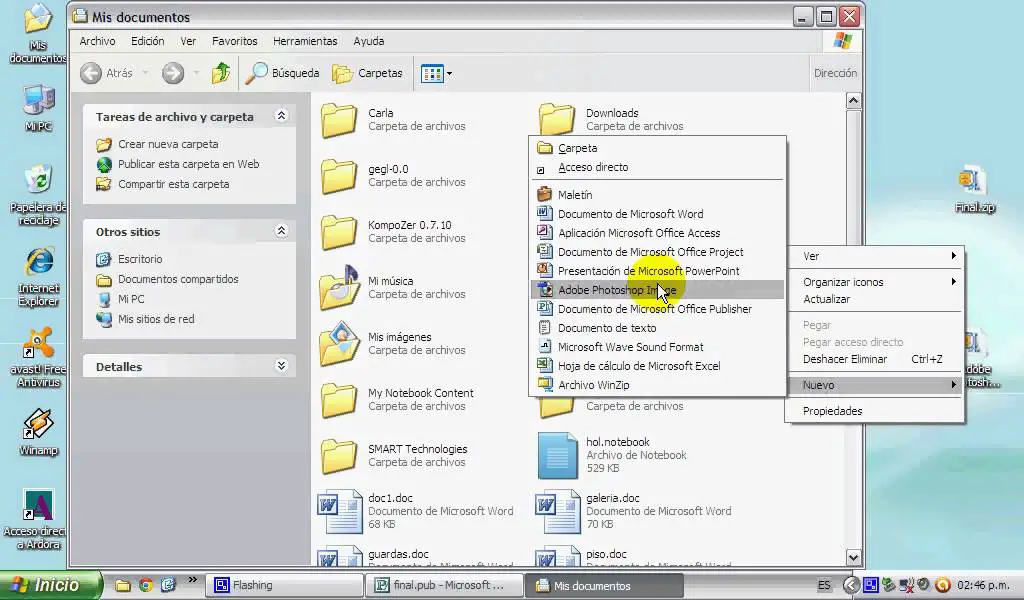The height and width of the screenshot is (600, 1024).
Task: Choose Documento de Microsoft Office Project
Action: click(657, 252)
